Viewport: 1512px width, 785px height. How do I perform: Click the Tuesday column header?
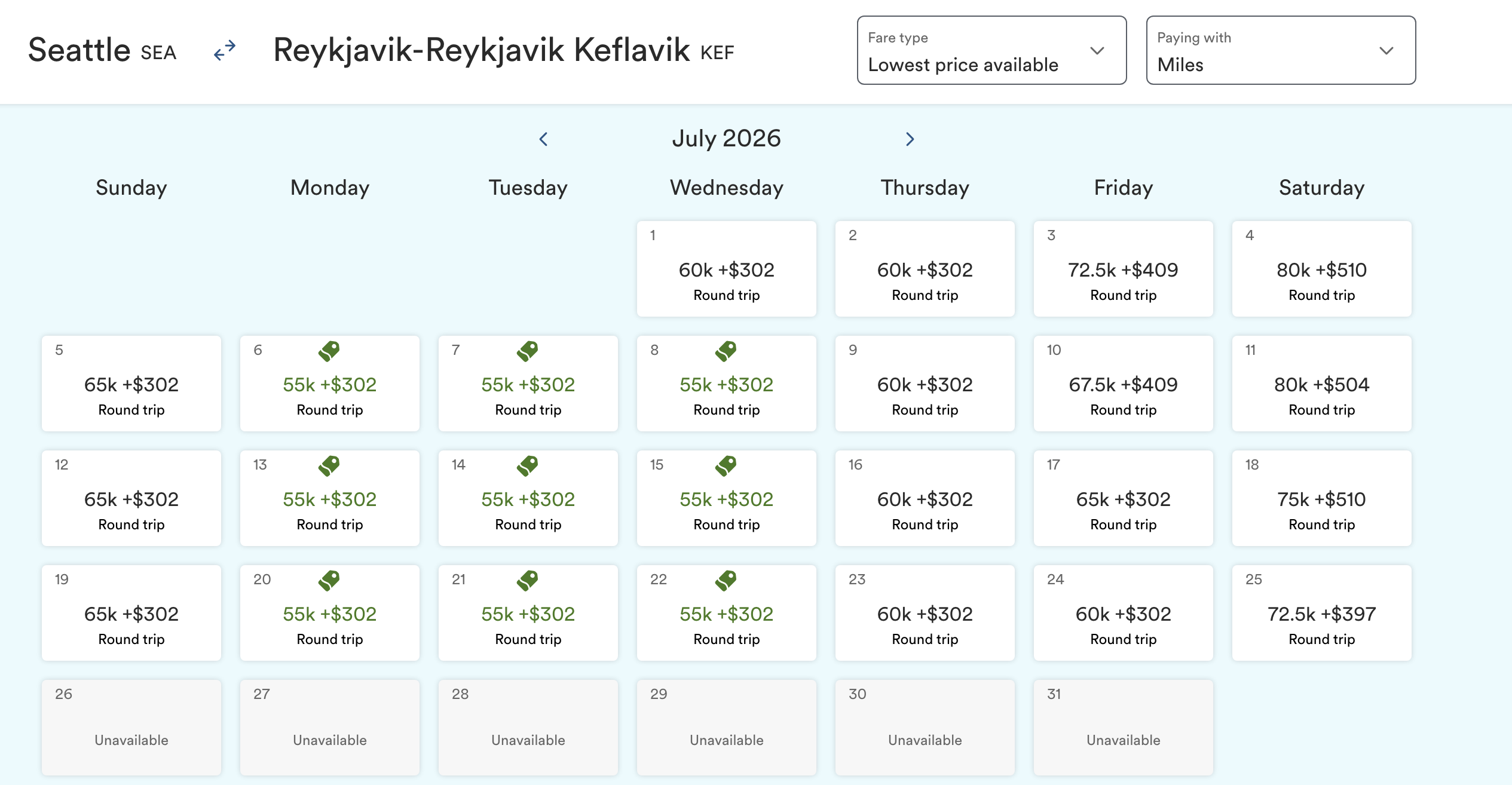[528, 188]
